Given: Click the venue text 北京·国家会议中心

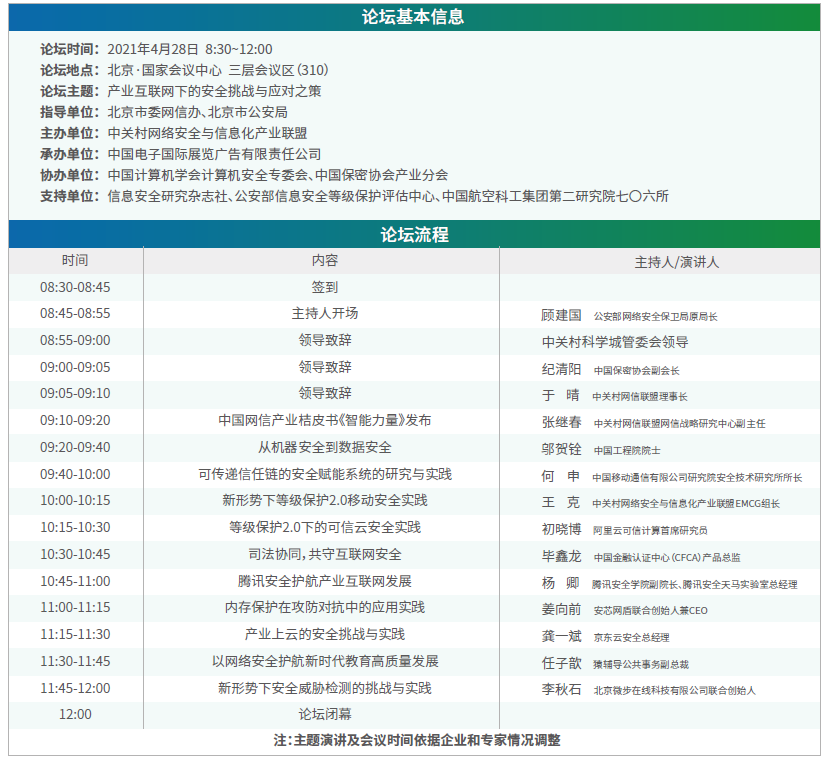Looking at the screenshot, I should (165, 70).
